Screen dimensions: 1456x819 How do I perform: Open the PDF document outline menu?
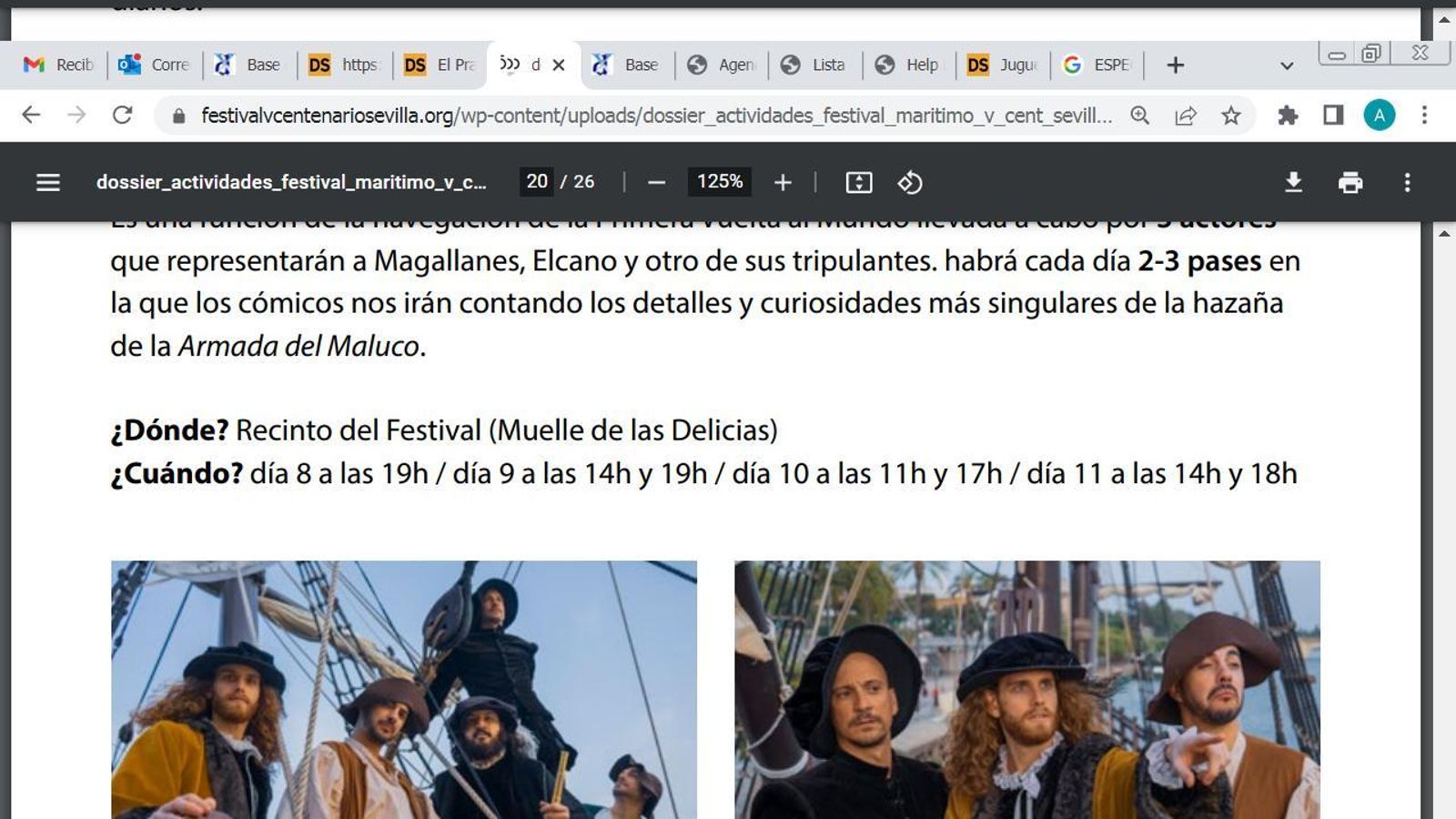tap(46, 182)
